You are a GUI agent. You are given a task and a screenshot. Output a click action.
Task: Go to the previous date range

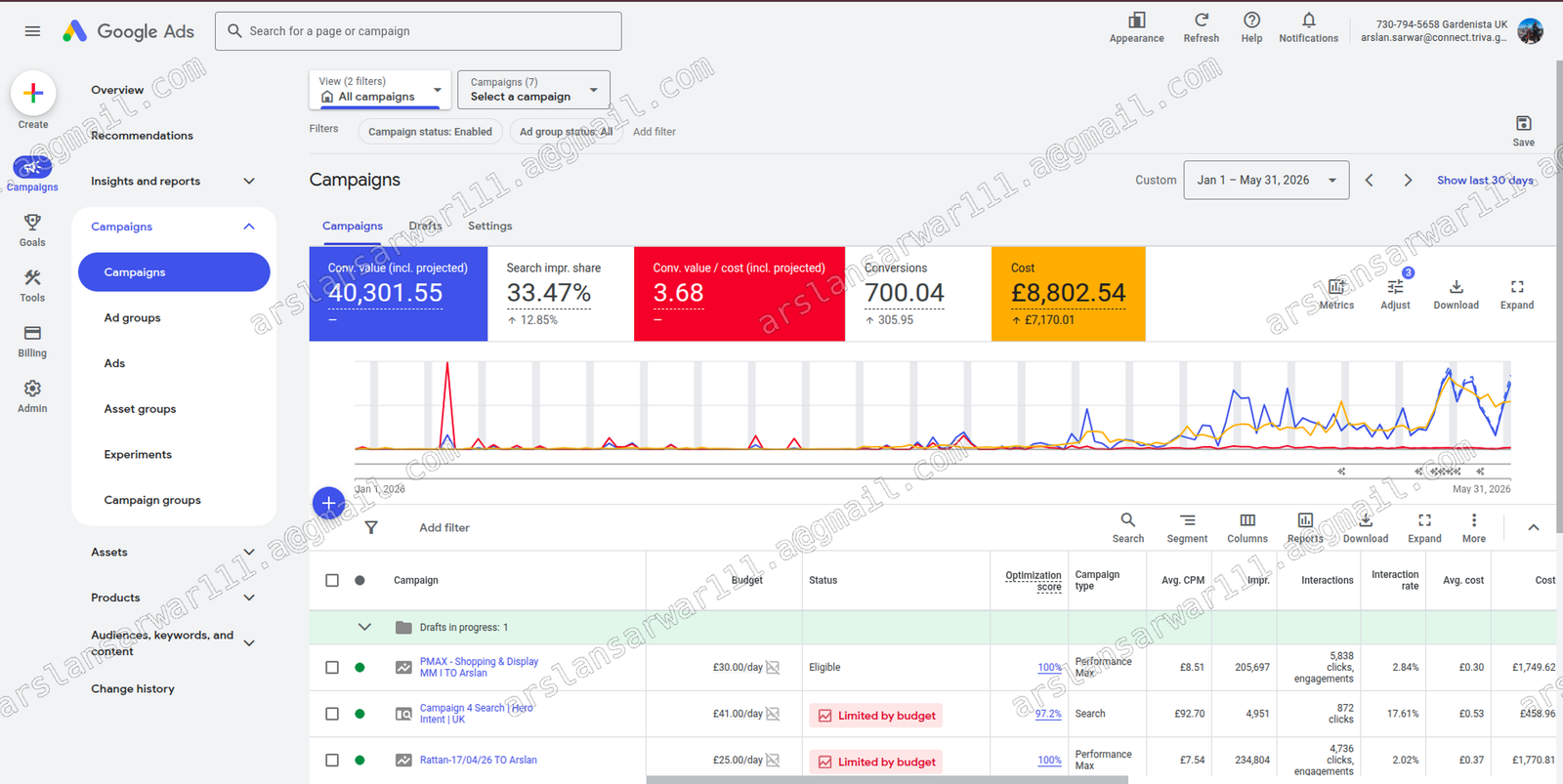[x=1369, y=181]
